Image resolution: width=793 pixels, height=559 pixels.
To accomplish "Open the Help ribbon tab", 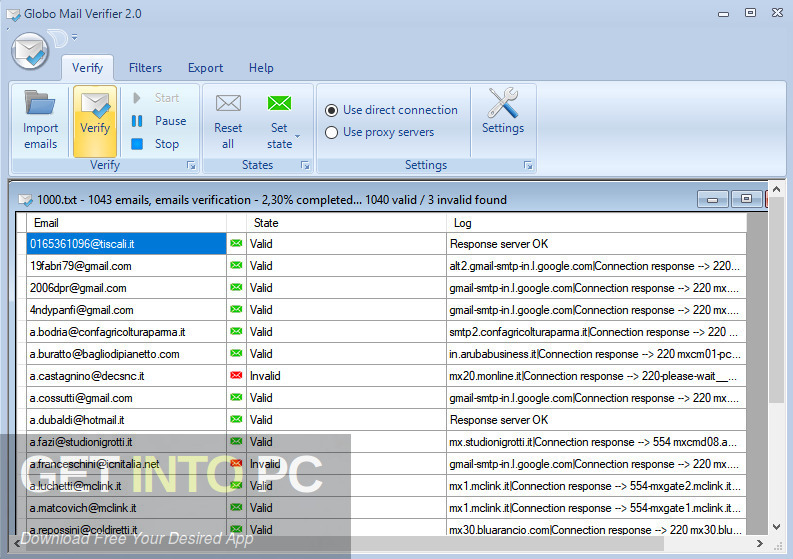I will point(261,68).
